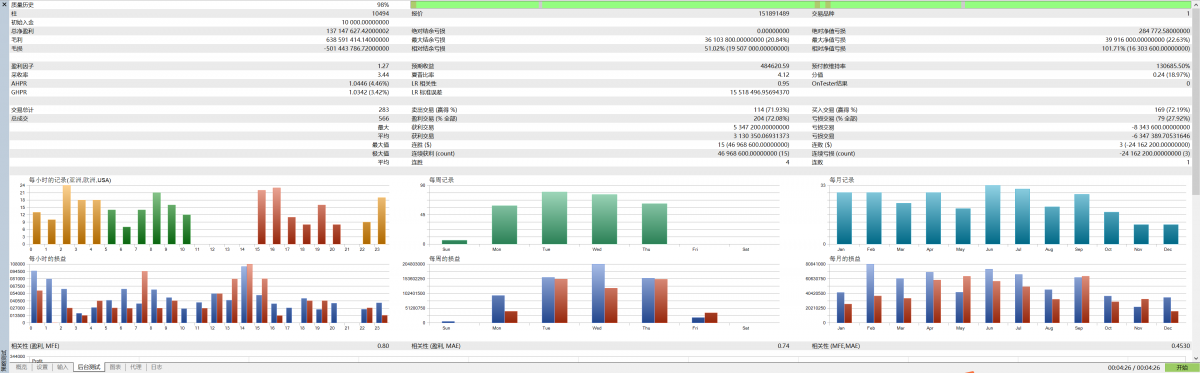Viewport: 1200px width, 373px height.
Task: Click the MFE,MAE correlation value 0.4530
Action: click(1181, 345)
